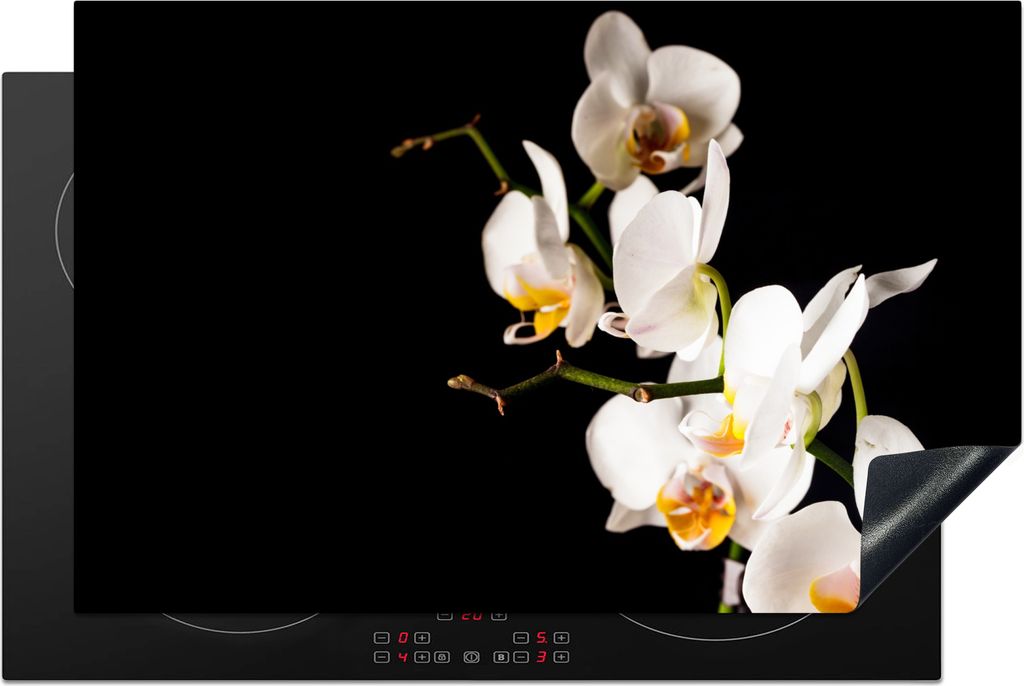Tap the plus button beside the 3 display
The width and height of the screenshot is (1024, 686).
pos(561,657)
